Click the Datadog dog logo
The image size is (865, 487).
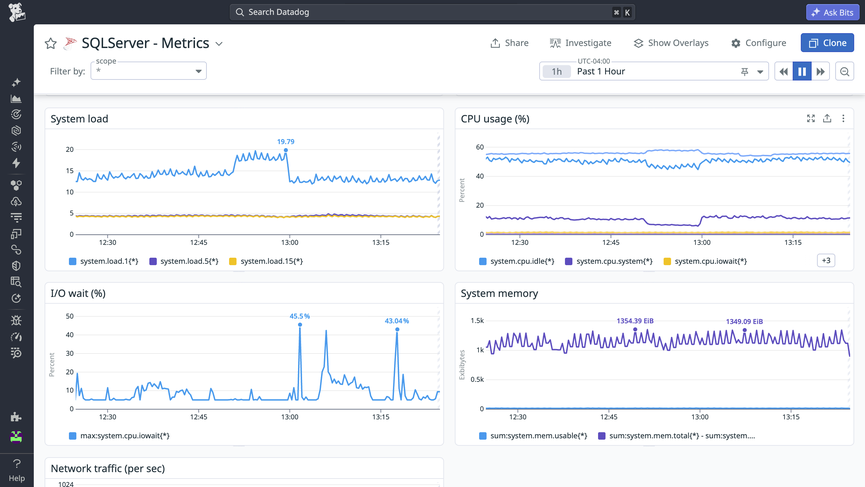(17, 12)
